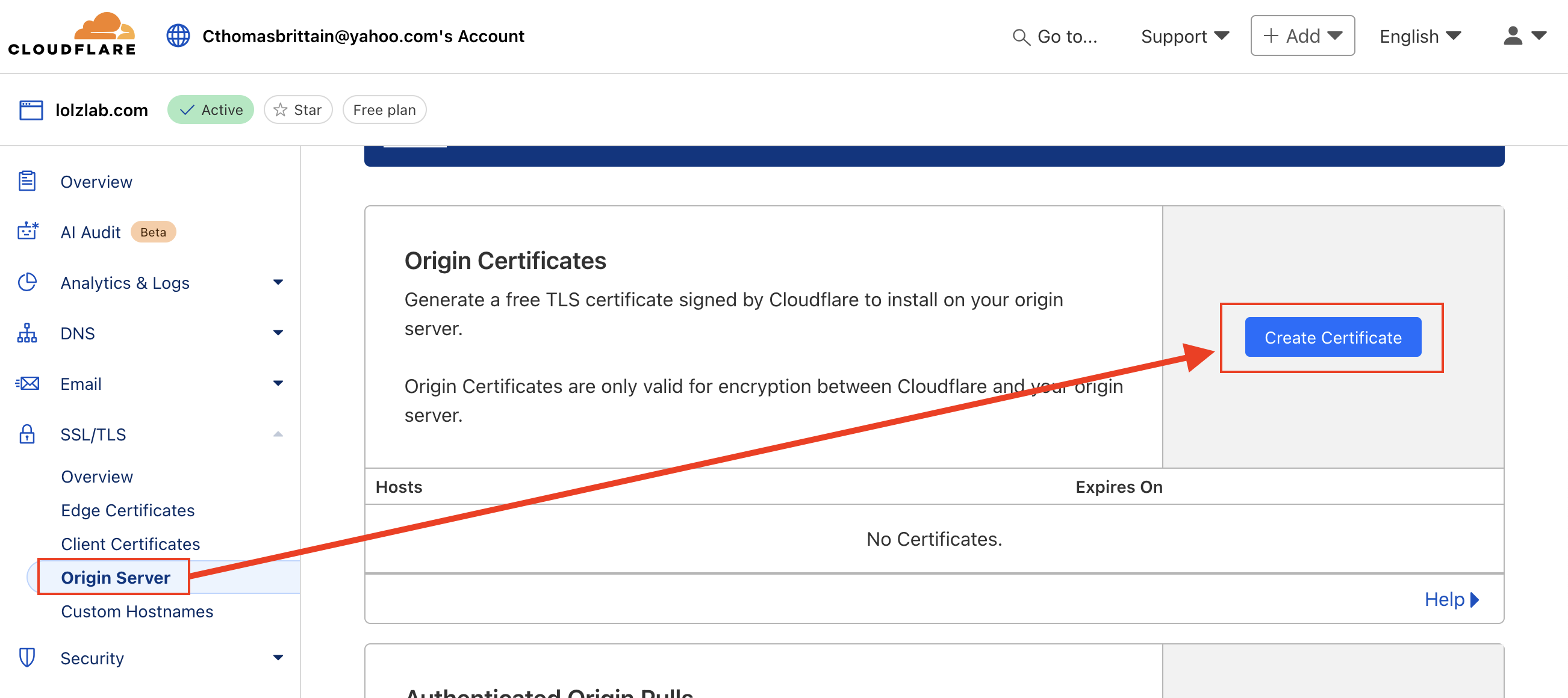Open the user profile icon menu
Image resolution: width=1568 pixels, height=698 pixels.
point(1513,36)
